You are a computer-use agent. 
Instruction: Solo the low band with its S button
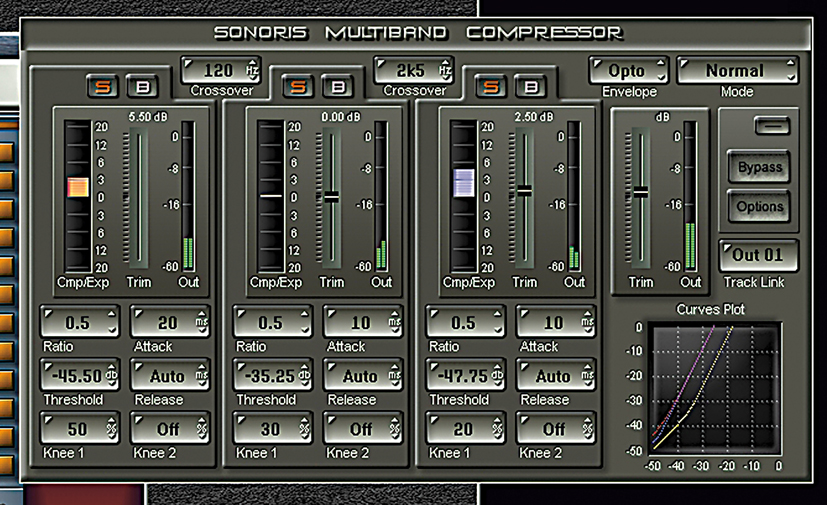coord(103,87)
